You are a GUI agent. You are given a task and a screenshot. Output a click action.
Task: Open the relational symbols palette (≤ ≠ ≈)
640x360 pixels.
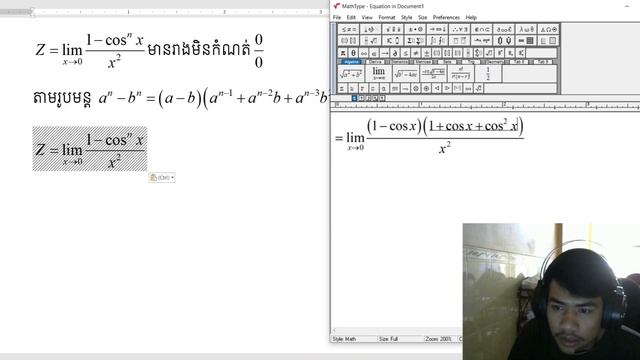348,29
